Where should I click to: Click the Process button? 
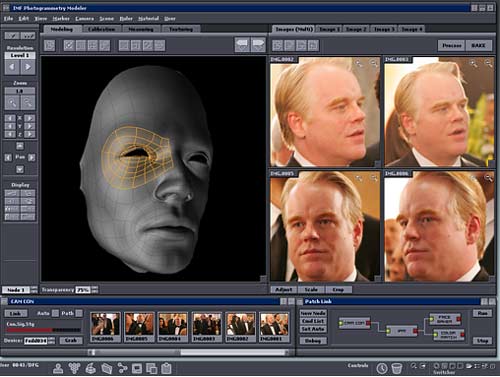(452, 45)
